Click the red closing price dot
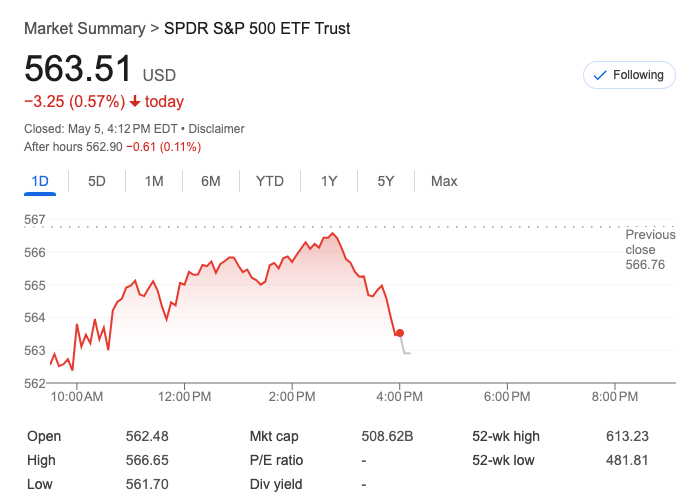This screenshot has width=695, height=503. [400, 333]
